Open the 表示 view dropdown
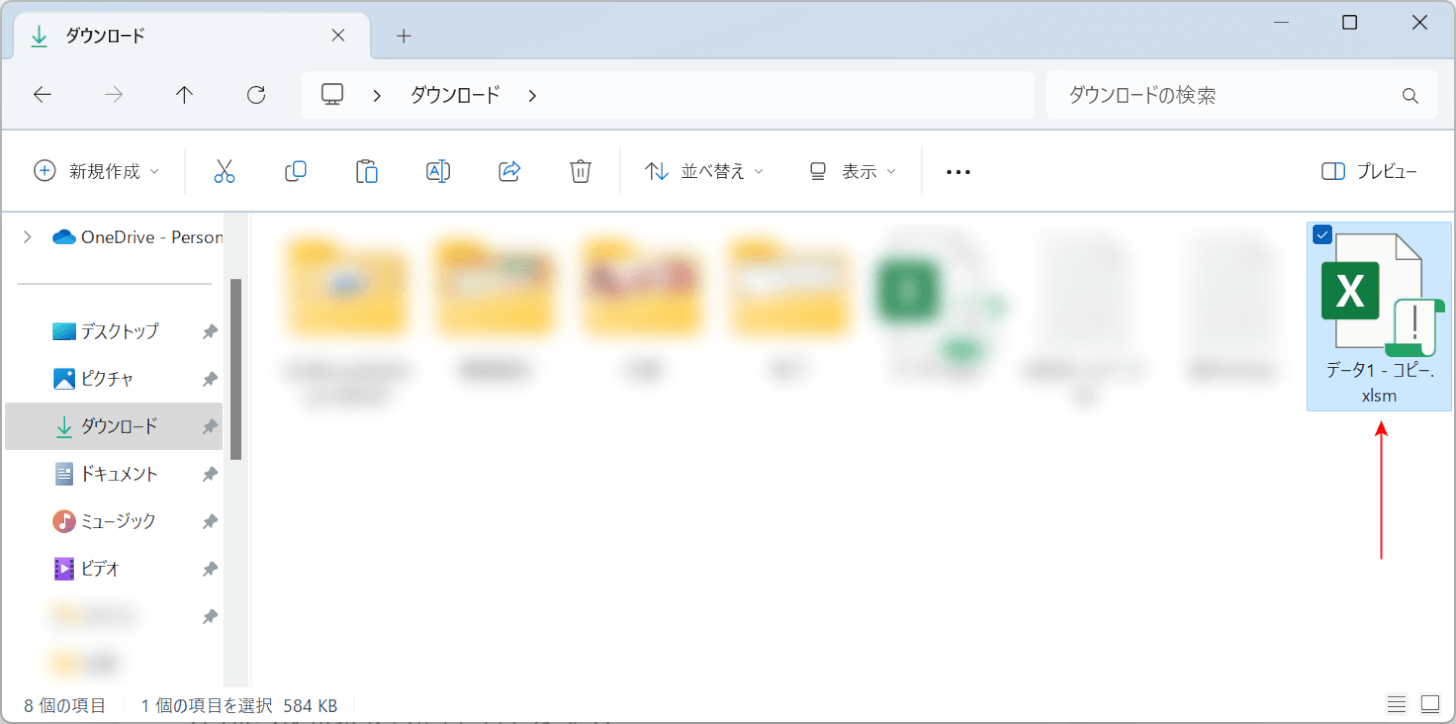Viewport: 1456px width, 724px height. 852,172
